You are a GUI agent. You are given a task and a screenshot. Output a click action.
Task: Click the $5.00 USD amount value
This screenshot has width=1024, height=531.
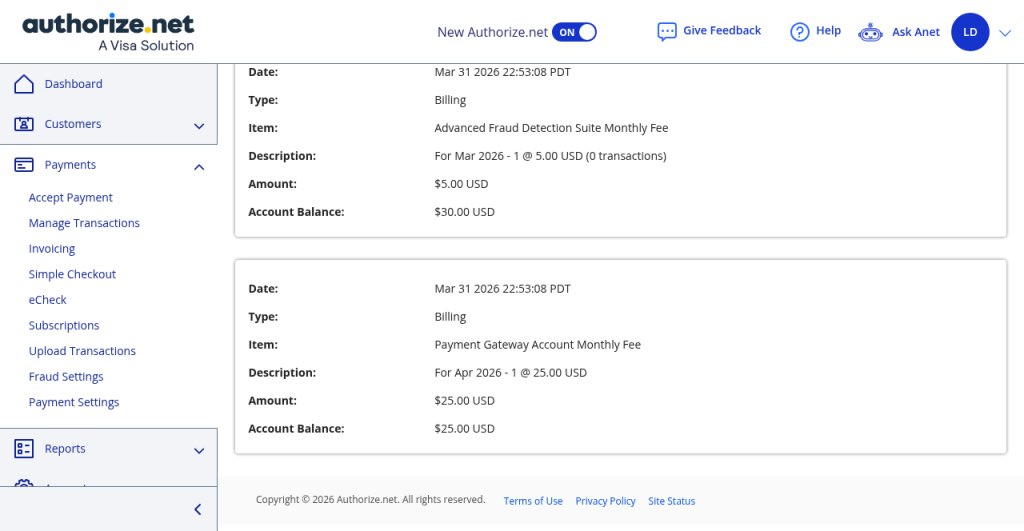point(461,184)
